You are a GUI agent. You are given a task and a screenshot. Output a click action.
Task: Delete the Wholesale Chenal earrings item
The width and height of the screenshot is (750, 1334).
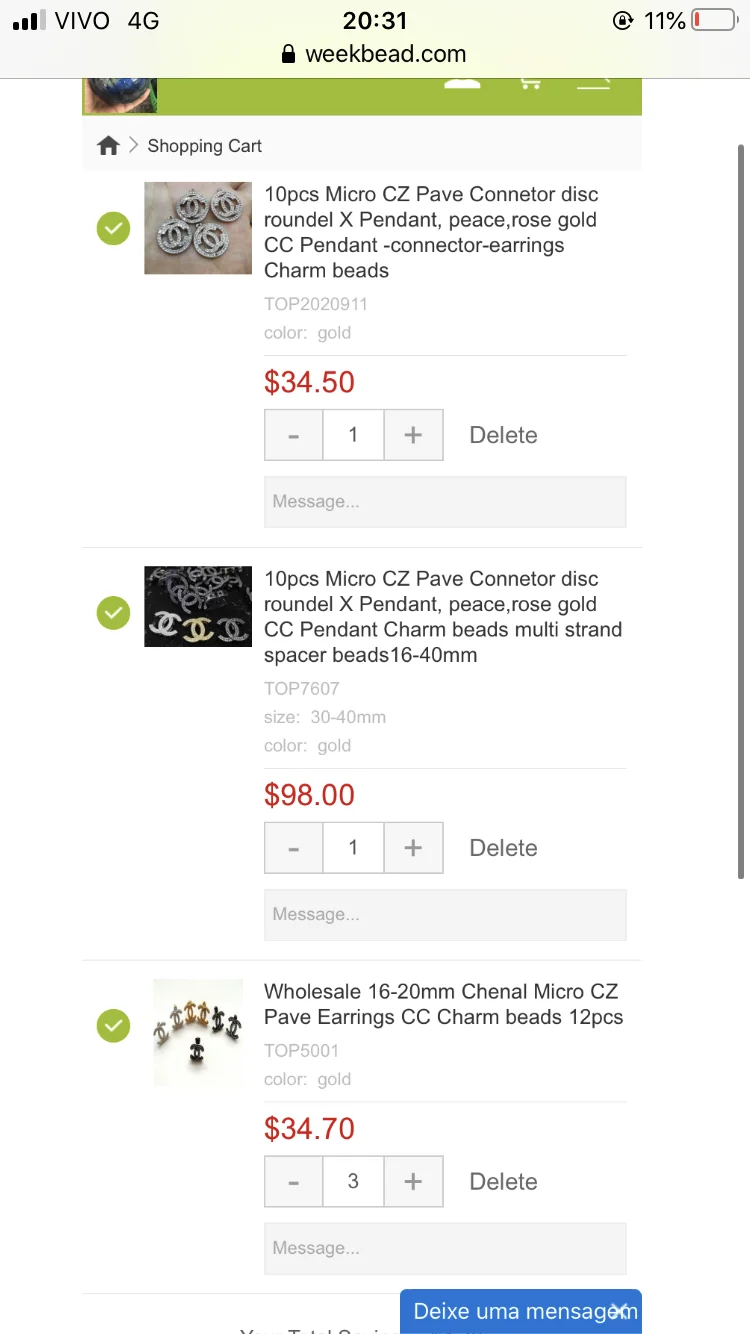(503, 1181)
